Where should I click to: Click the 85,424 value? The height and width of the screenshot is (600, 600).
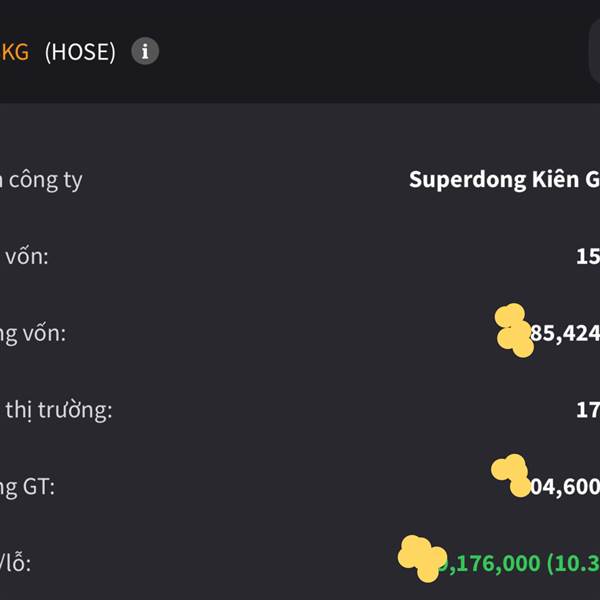pos(565,333)
